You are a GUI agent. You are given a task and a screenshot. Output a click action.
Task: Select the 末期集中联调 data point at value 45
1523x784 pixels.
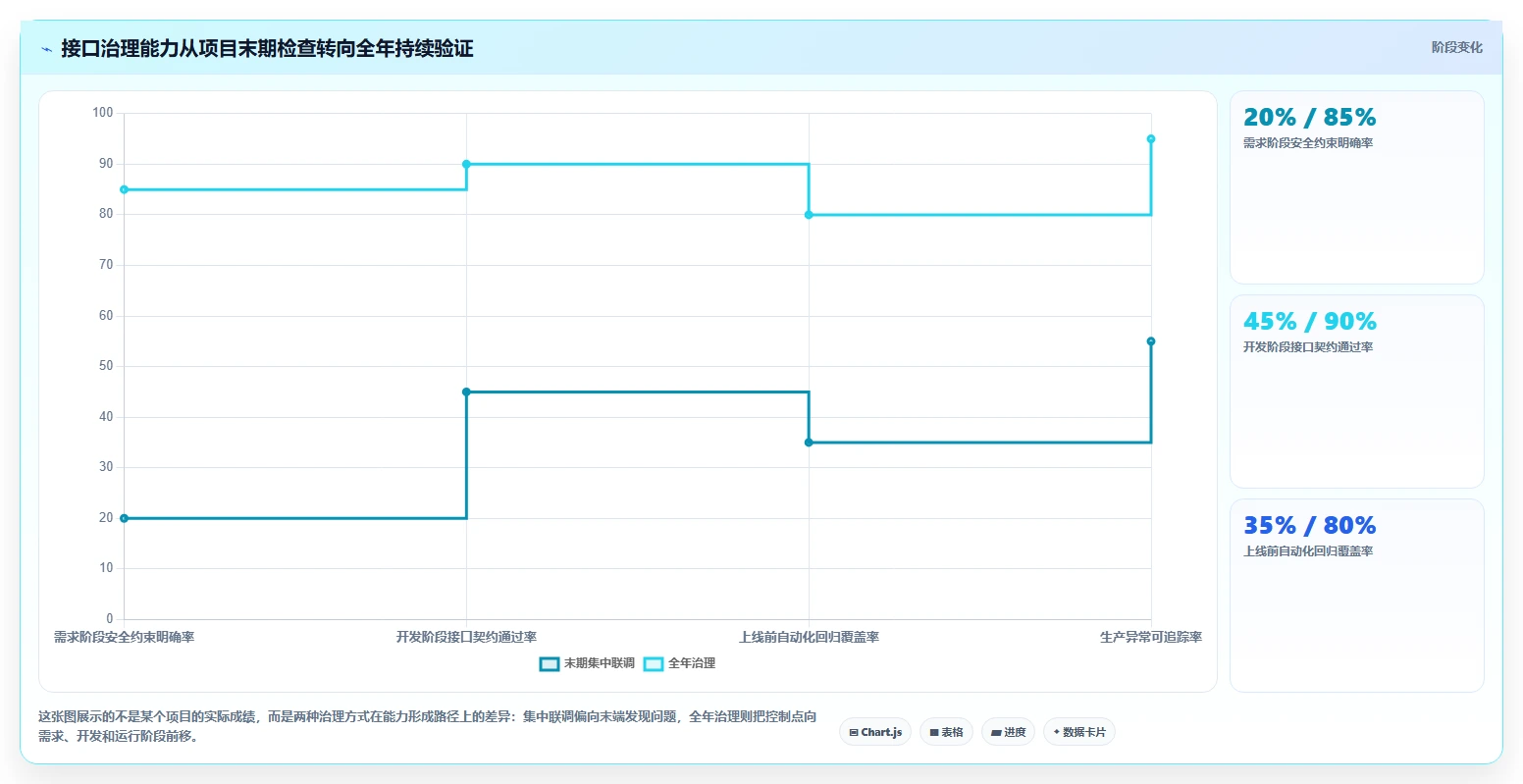[466, 392]
